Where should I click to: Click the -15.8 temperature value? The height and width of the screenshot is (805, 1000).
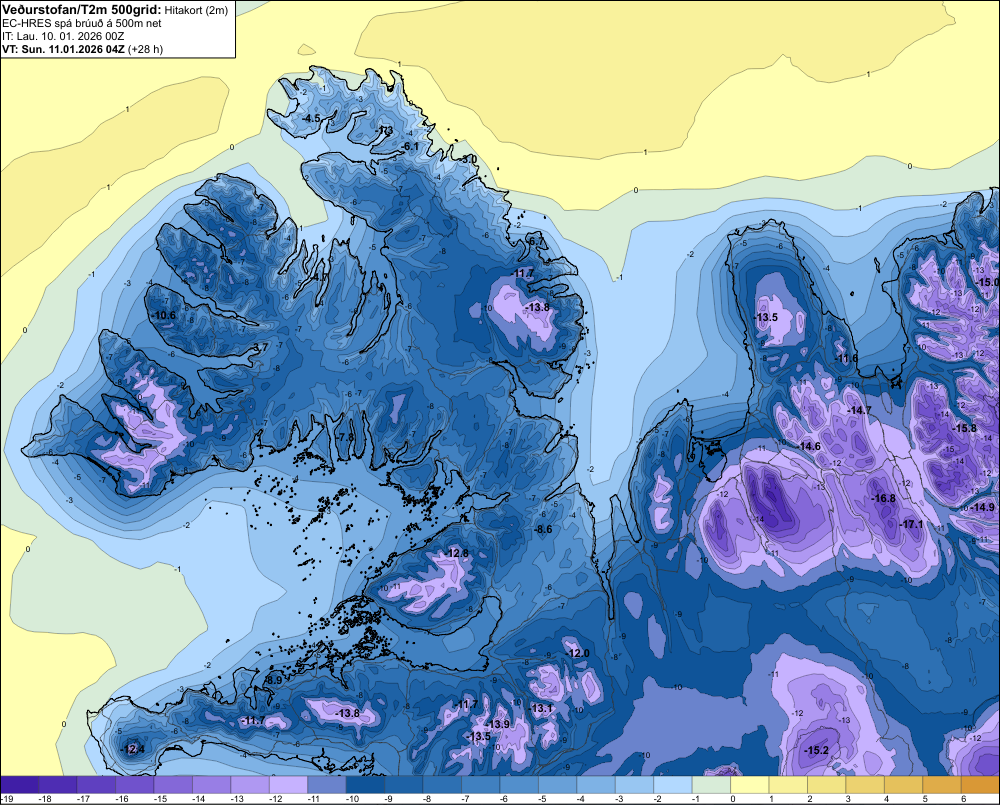tap(964, 428)
